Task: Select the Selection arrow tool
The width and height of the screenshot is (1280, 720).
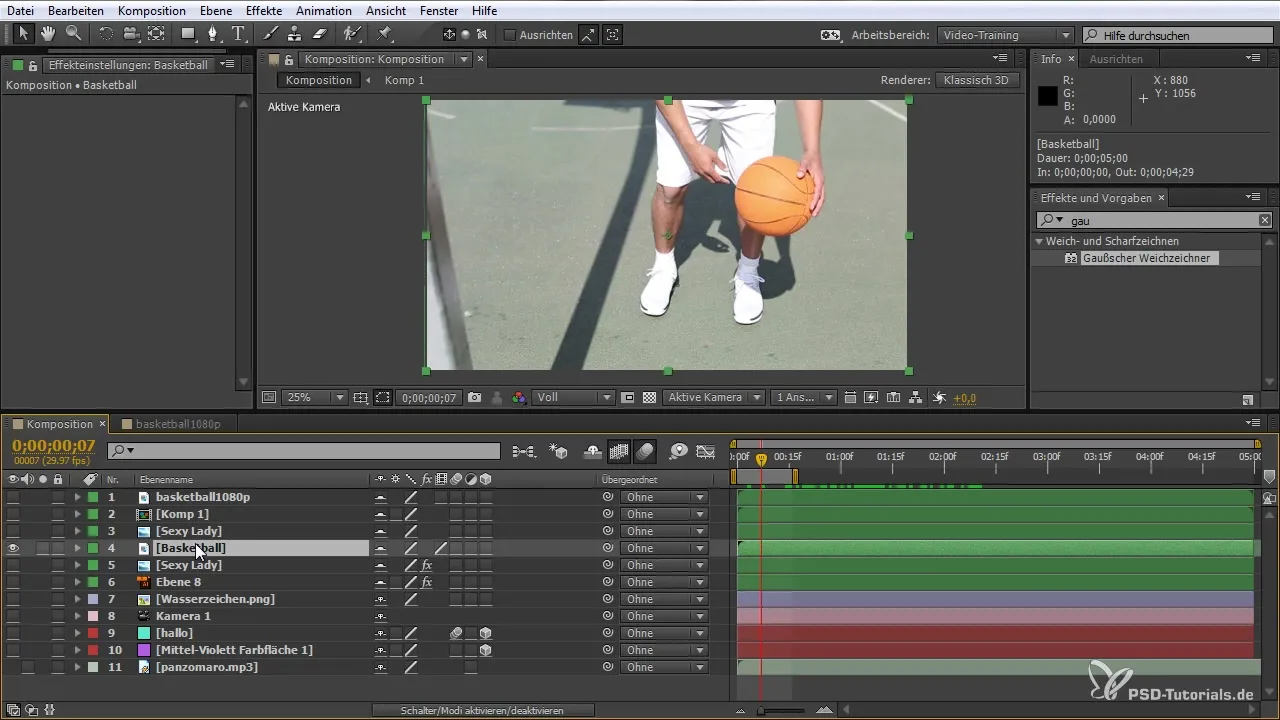Action: coord(24,34)
